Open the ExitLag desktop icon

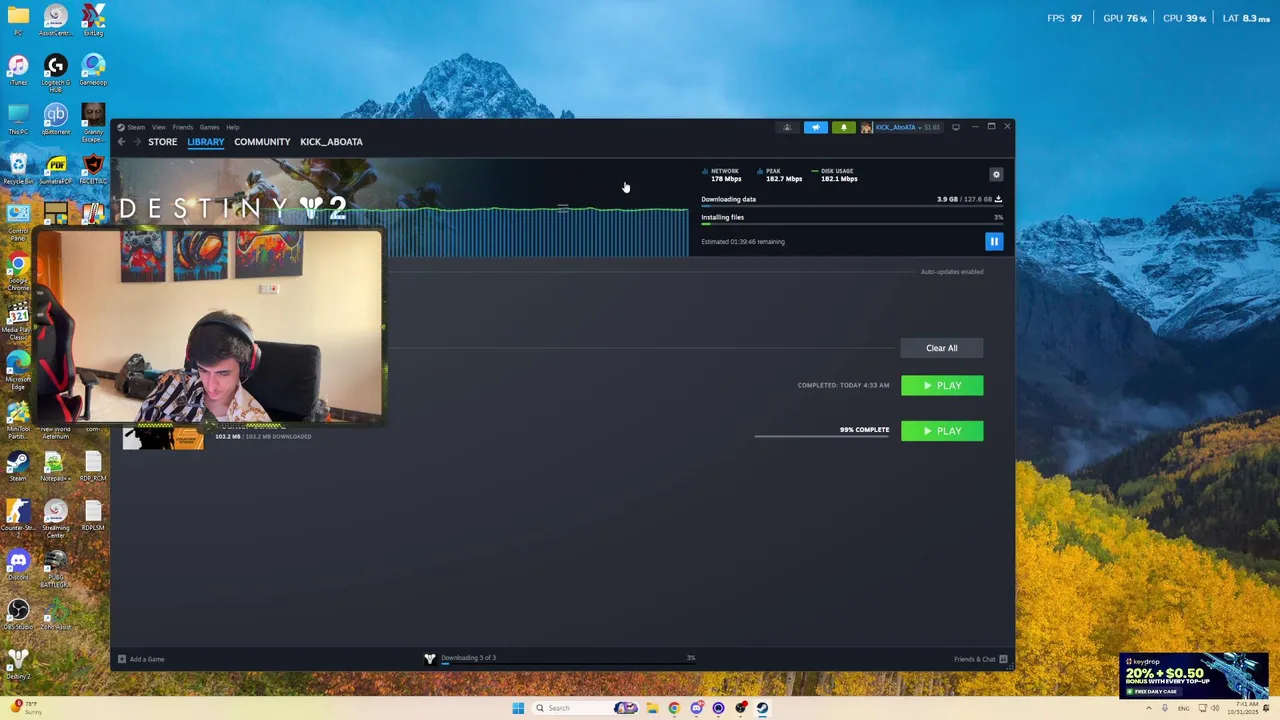tap(93, 21)
